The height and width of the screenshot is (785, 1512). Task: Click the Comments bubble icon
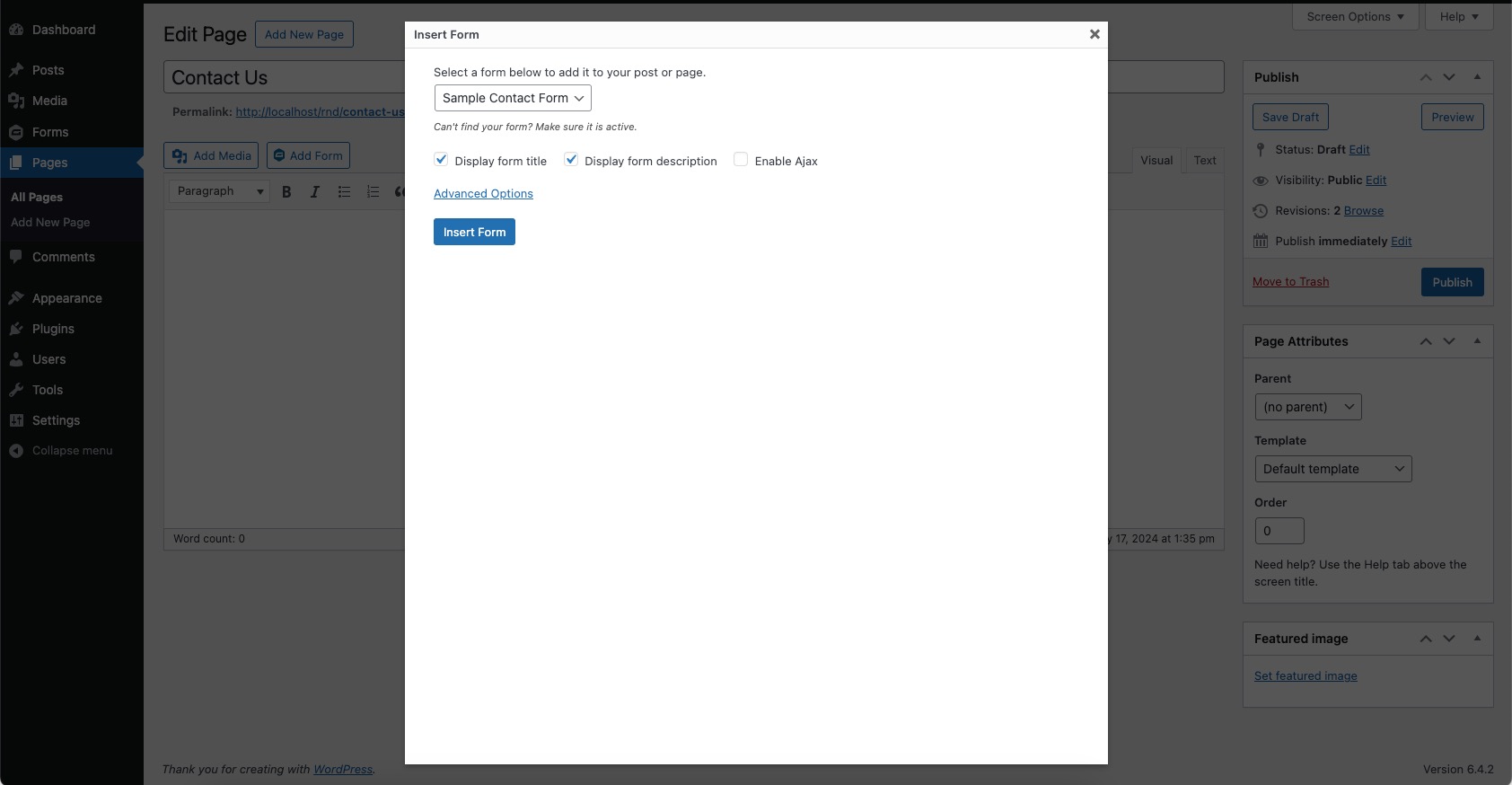[16, 257]
